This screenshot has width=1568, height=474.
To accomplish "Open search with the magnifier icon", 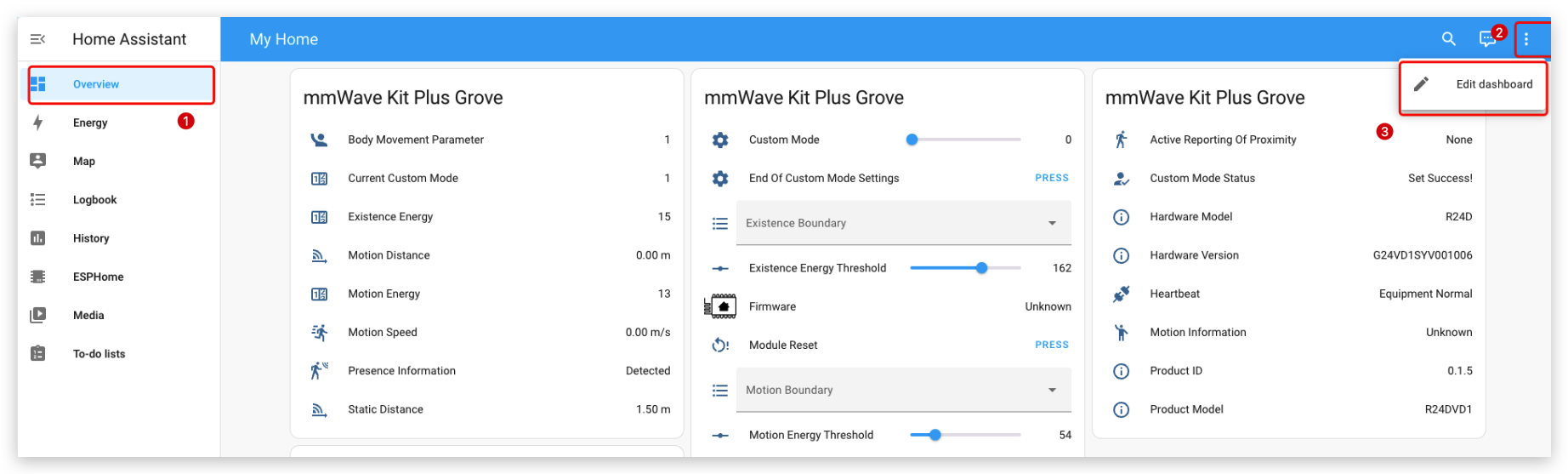I will pyautogui.click(x=1448, y=39).
